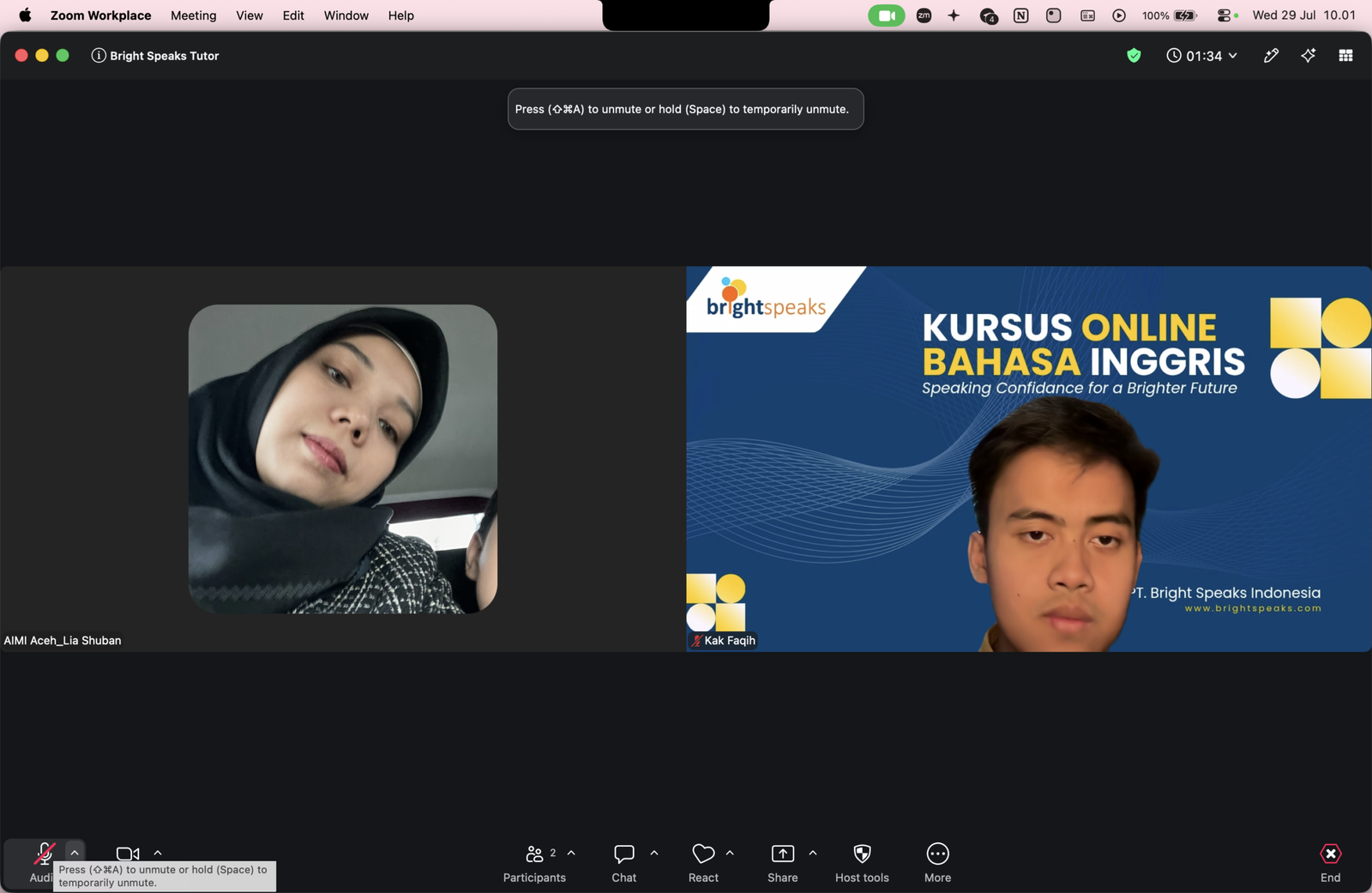Open the View menu

(250, 15)
